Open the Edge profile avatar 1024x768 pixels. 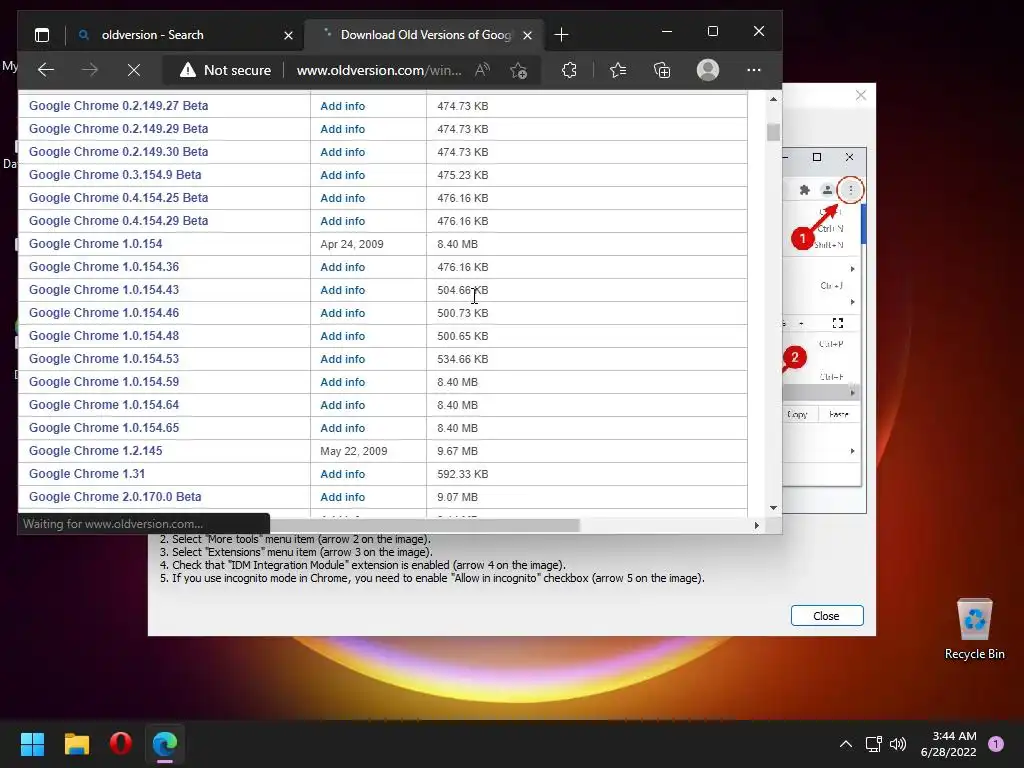708,70
